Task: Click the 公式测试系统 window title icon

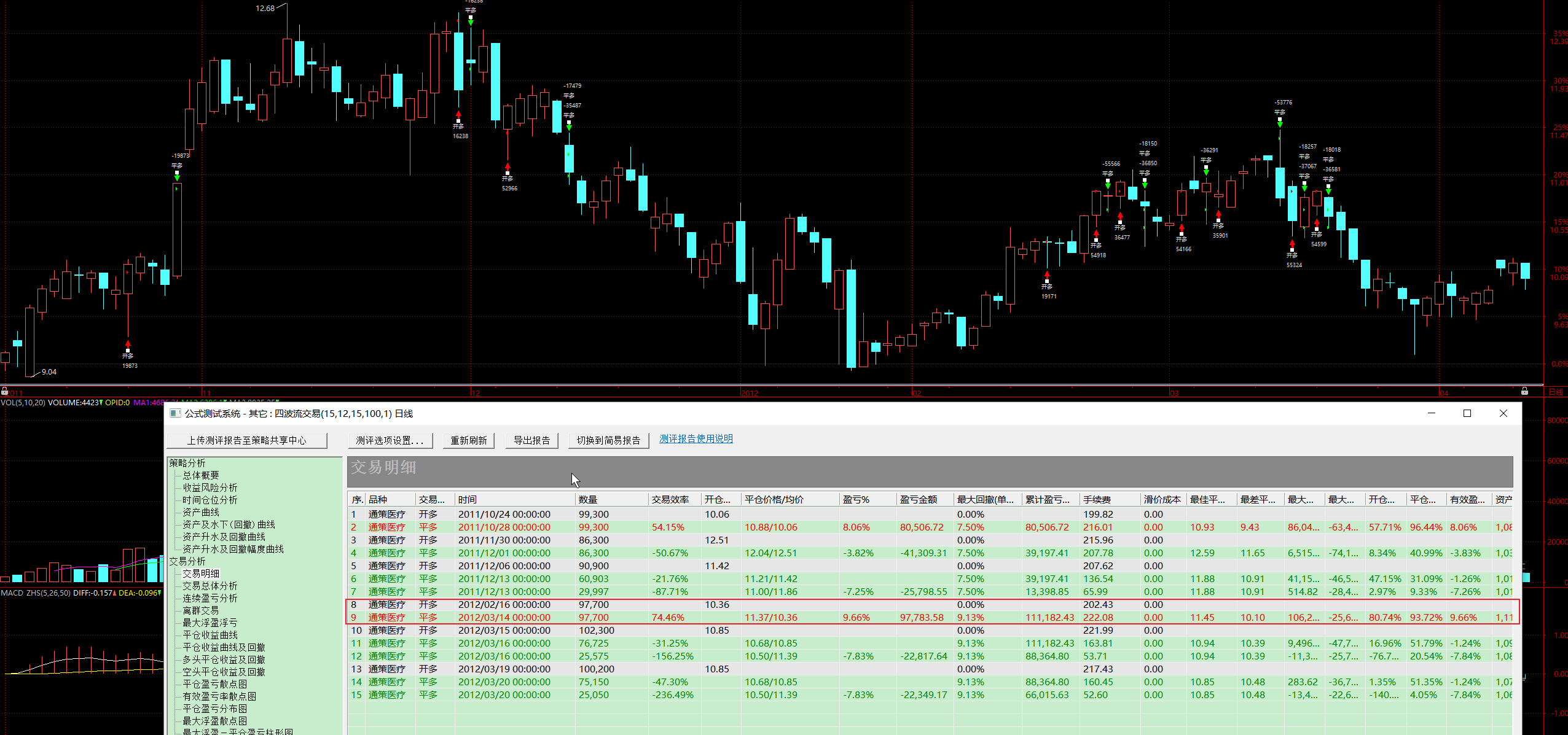Action: point(175,413)
